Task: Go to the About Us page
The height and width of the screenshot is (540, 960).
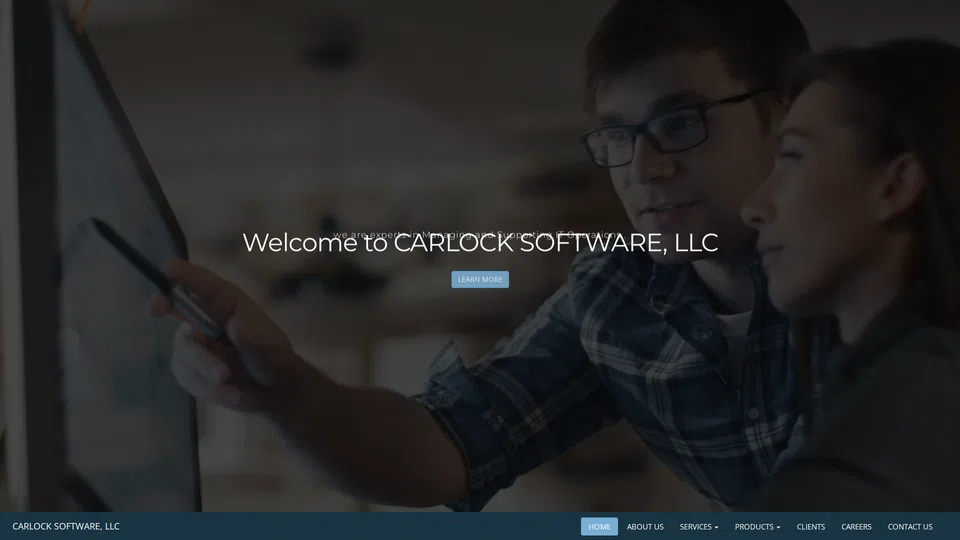Action: pyautogui.click(x=645, y=527)
